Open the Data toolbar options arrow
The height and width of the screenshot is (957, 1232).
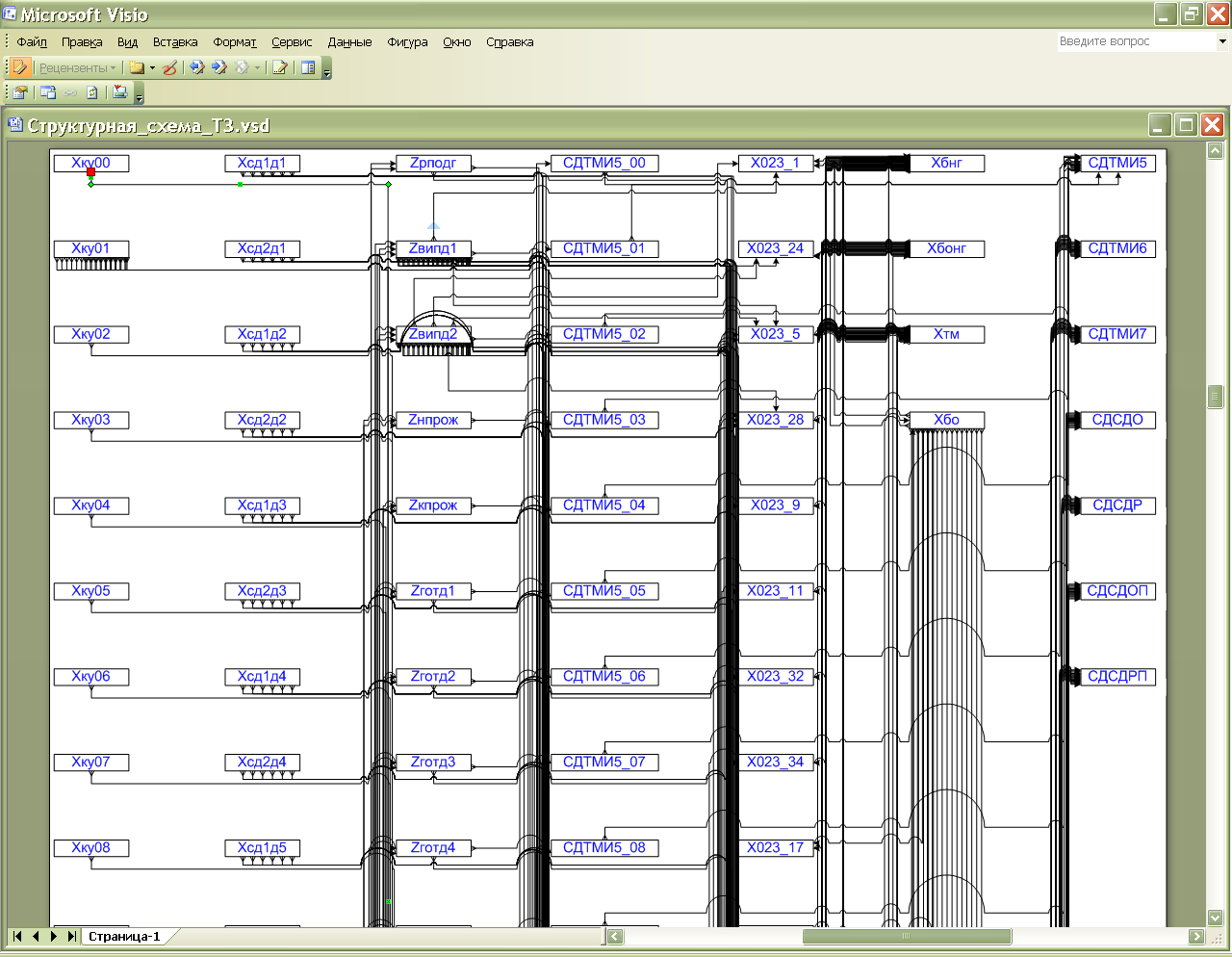[140, 94]
